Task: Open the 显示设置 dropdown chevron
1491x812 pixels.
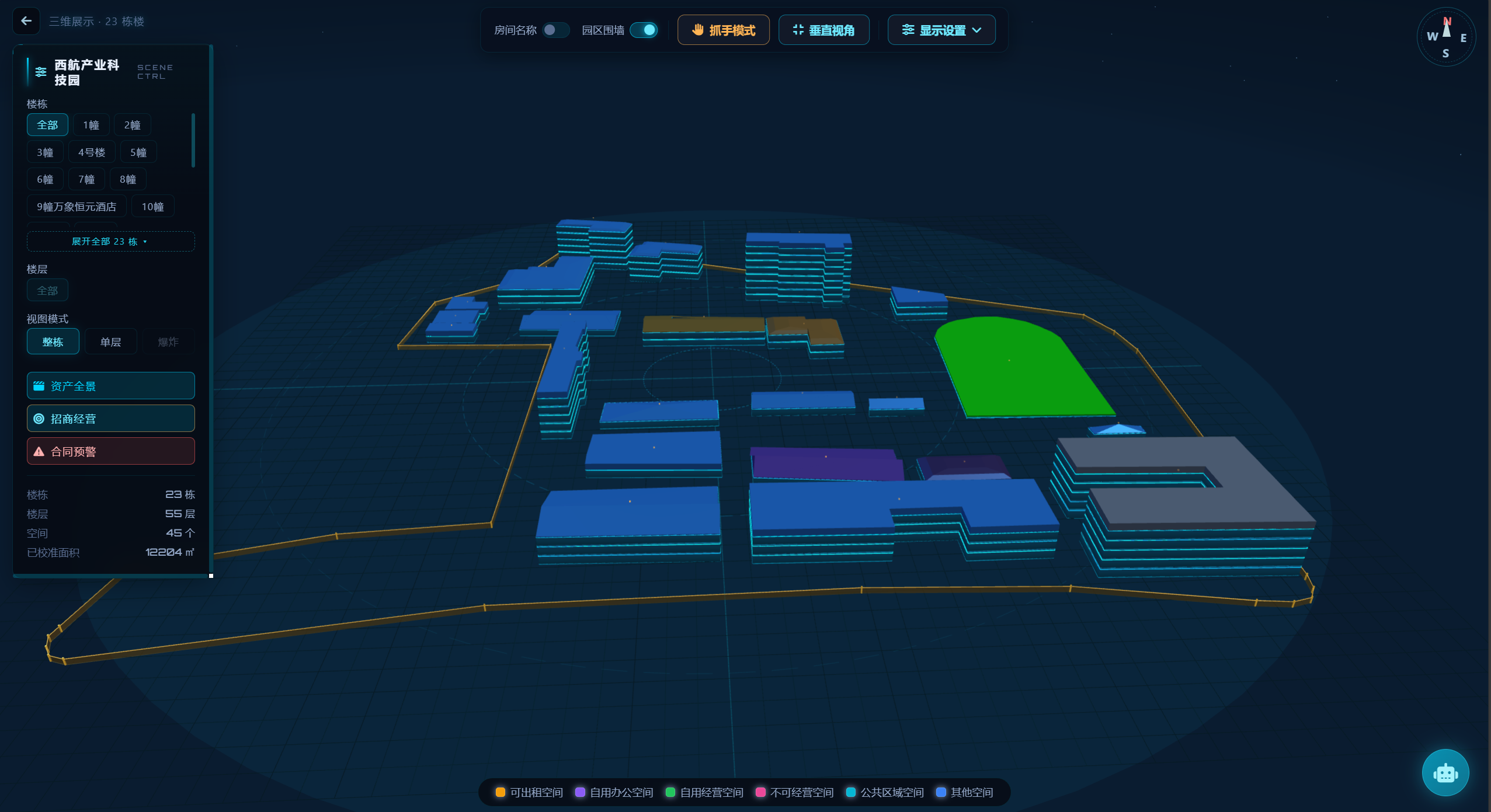Action: click(977, 30)
